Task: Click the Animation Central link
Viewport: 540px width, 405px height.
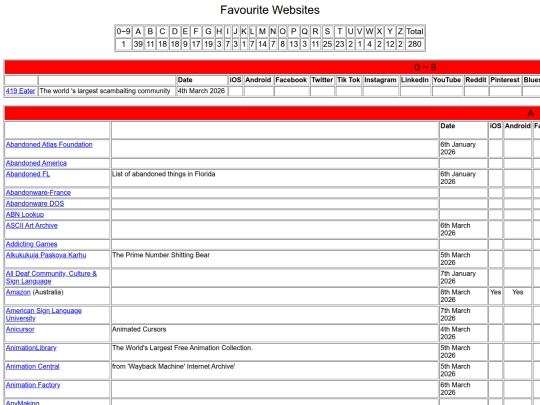Action: (32, 367)
